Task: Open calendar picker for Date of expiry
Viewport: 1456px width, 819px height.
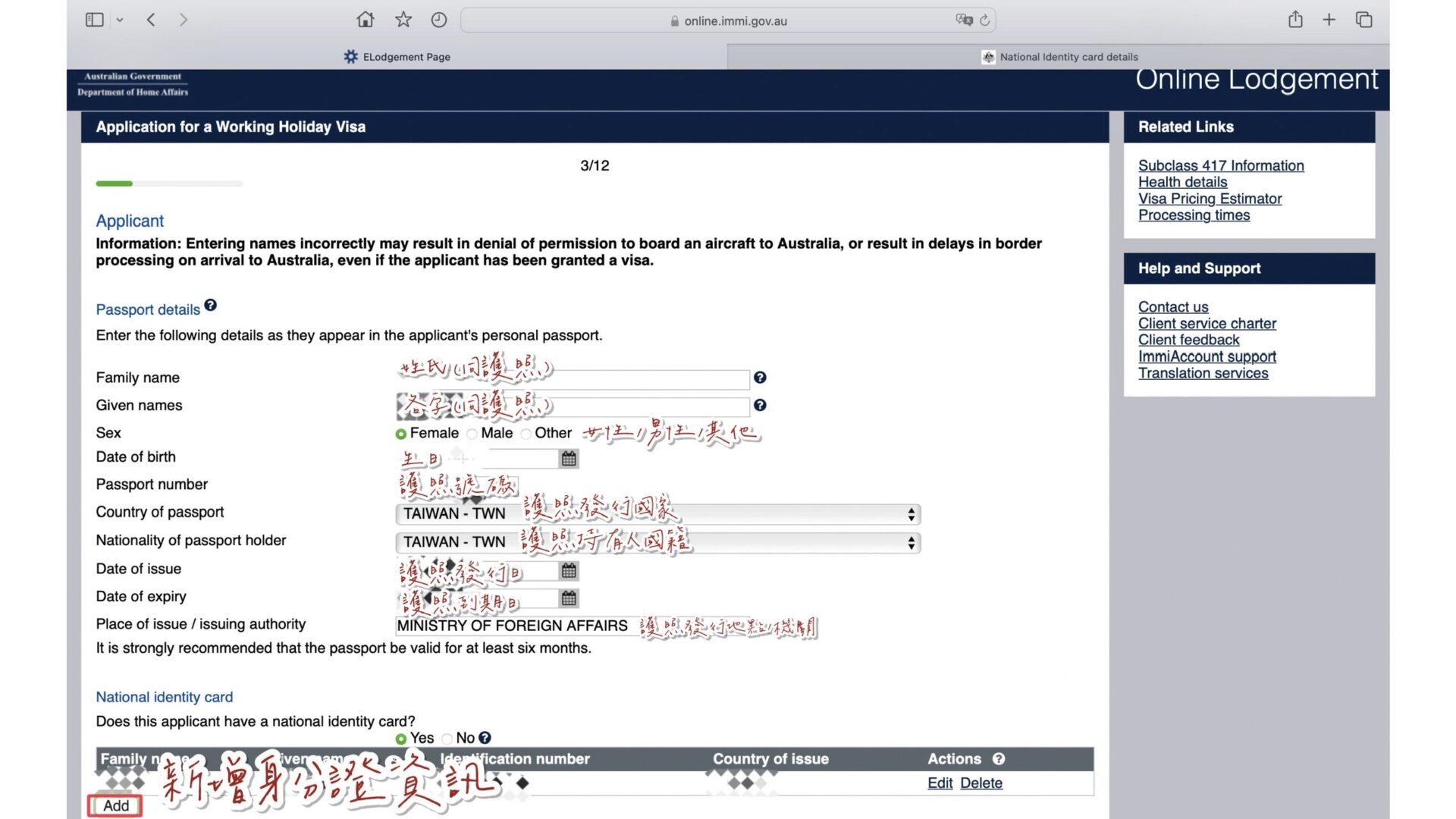Action: pos(569,598)
